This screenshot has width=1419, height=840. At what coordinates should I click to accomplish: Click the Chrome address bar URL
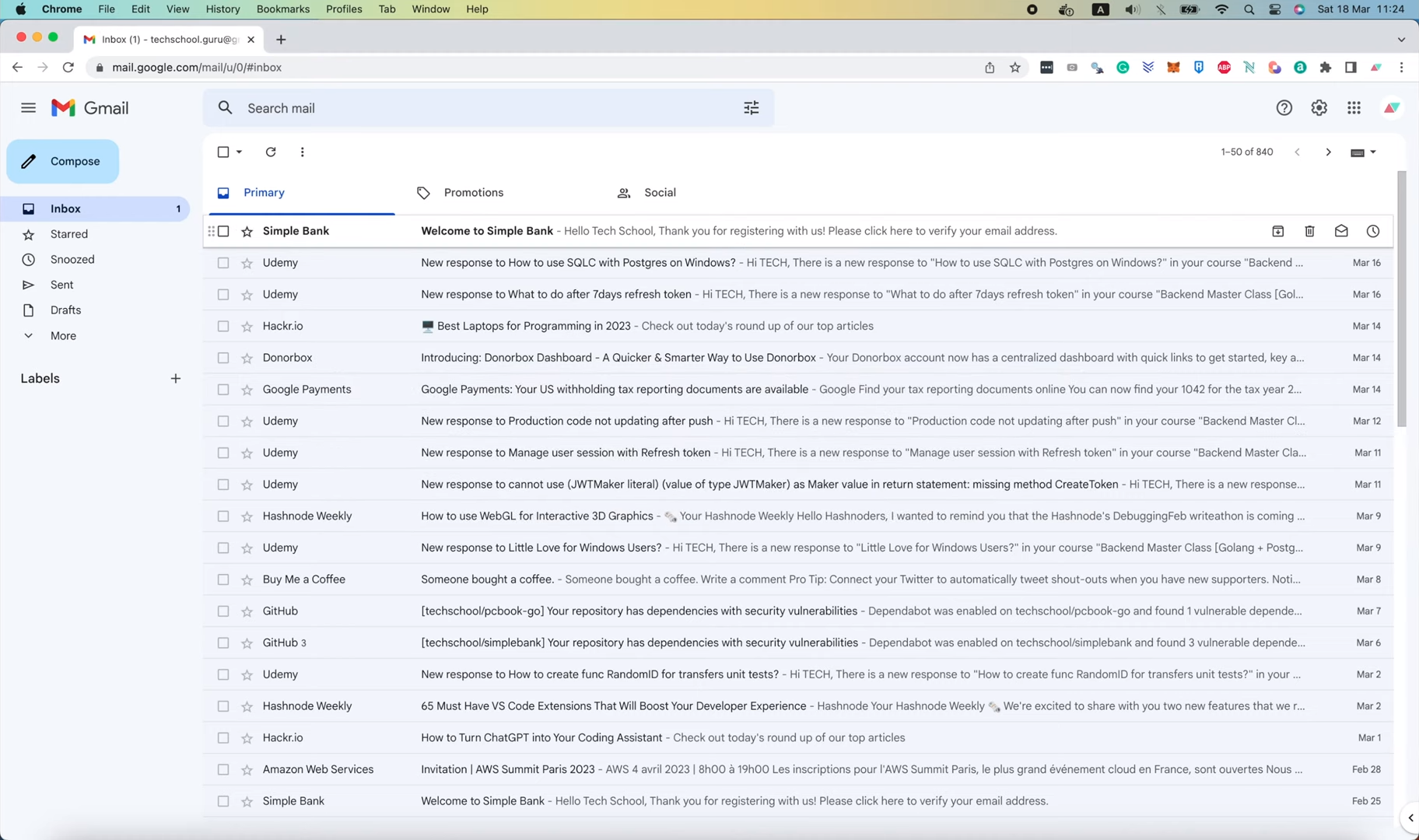(197, 68)
